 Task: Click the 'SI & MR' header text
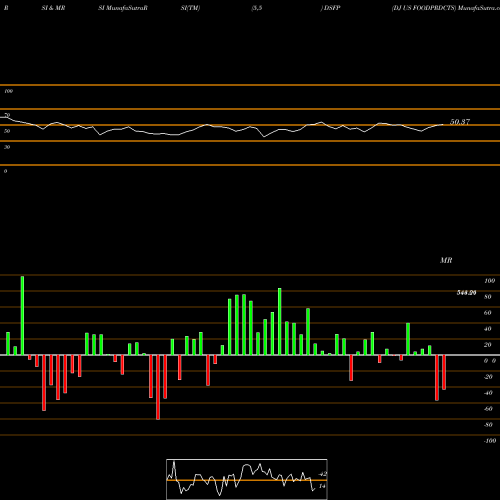pyautogui.click(x=53, y=8)
